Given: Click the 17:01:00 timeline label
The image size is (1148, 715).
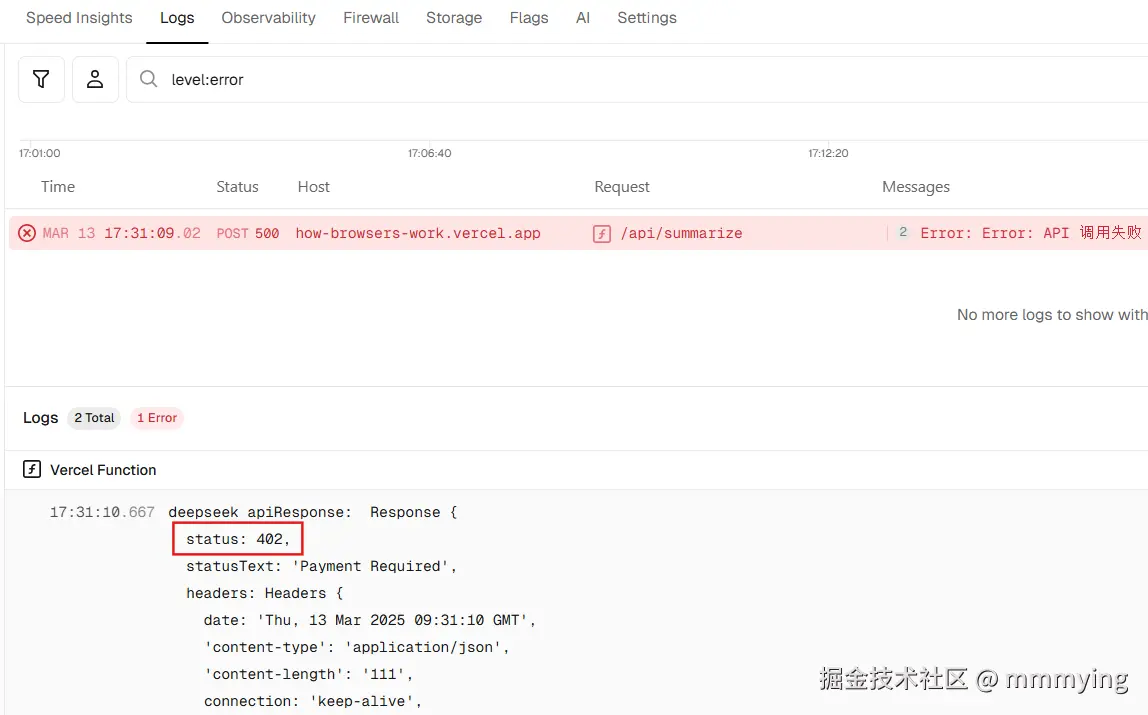Looking at the screenshot, I should point(40,153).
